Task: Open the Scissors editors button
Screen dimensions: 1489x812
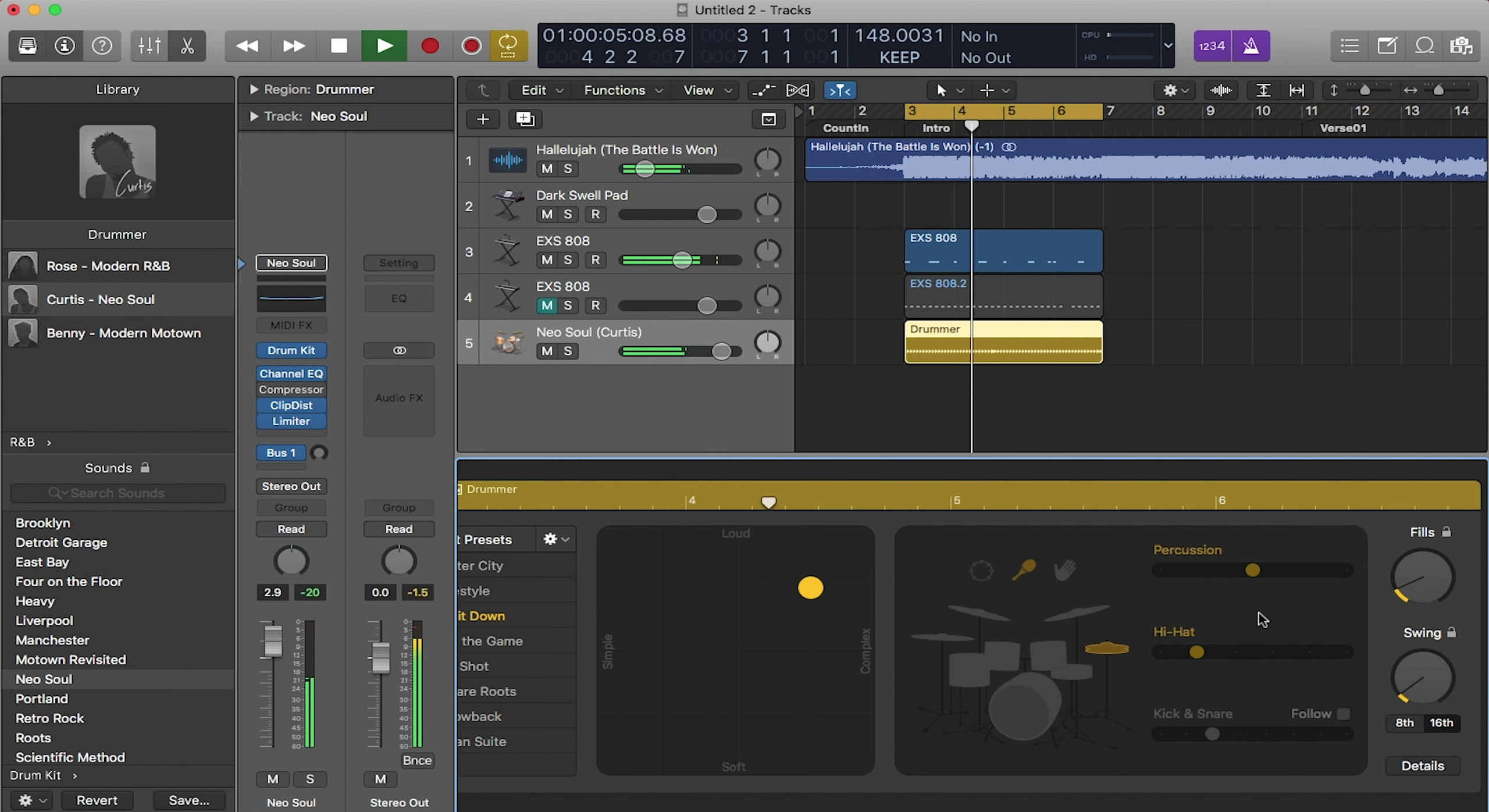Action: 187,45
